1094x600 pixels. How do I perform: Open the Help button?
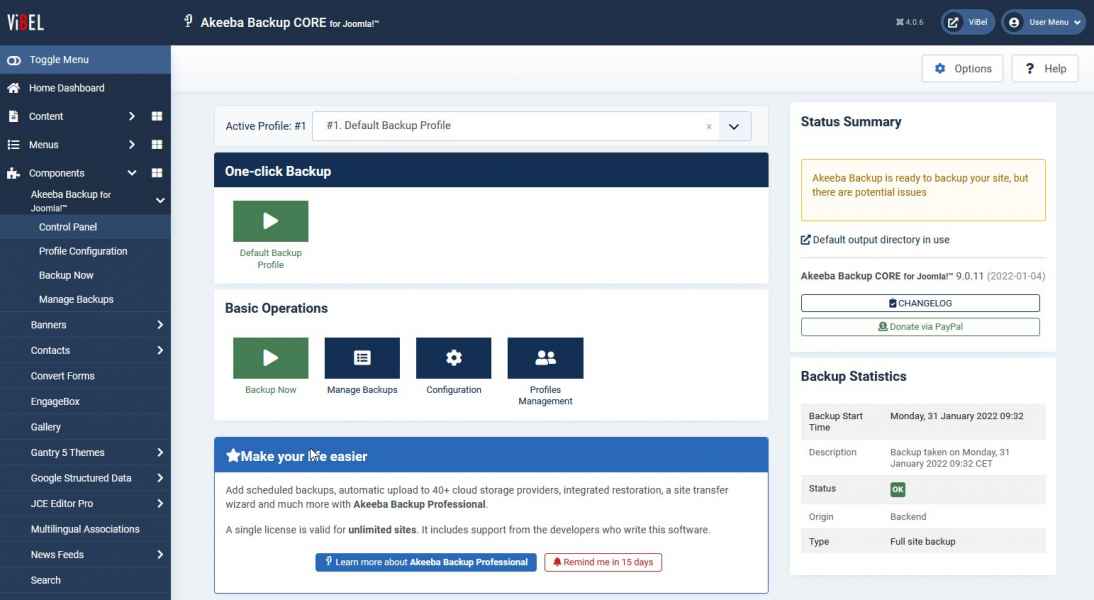[1045, 68]
